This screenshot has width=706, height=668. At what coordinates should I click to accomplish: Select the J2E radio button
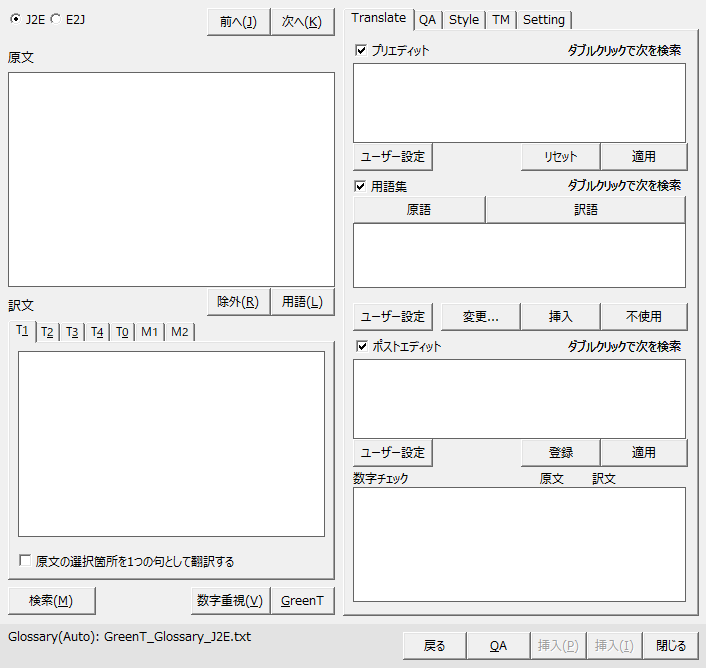click(15, 19)
